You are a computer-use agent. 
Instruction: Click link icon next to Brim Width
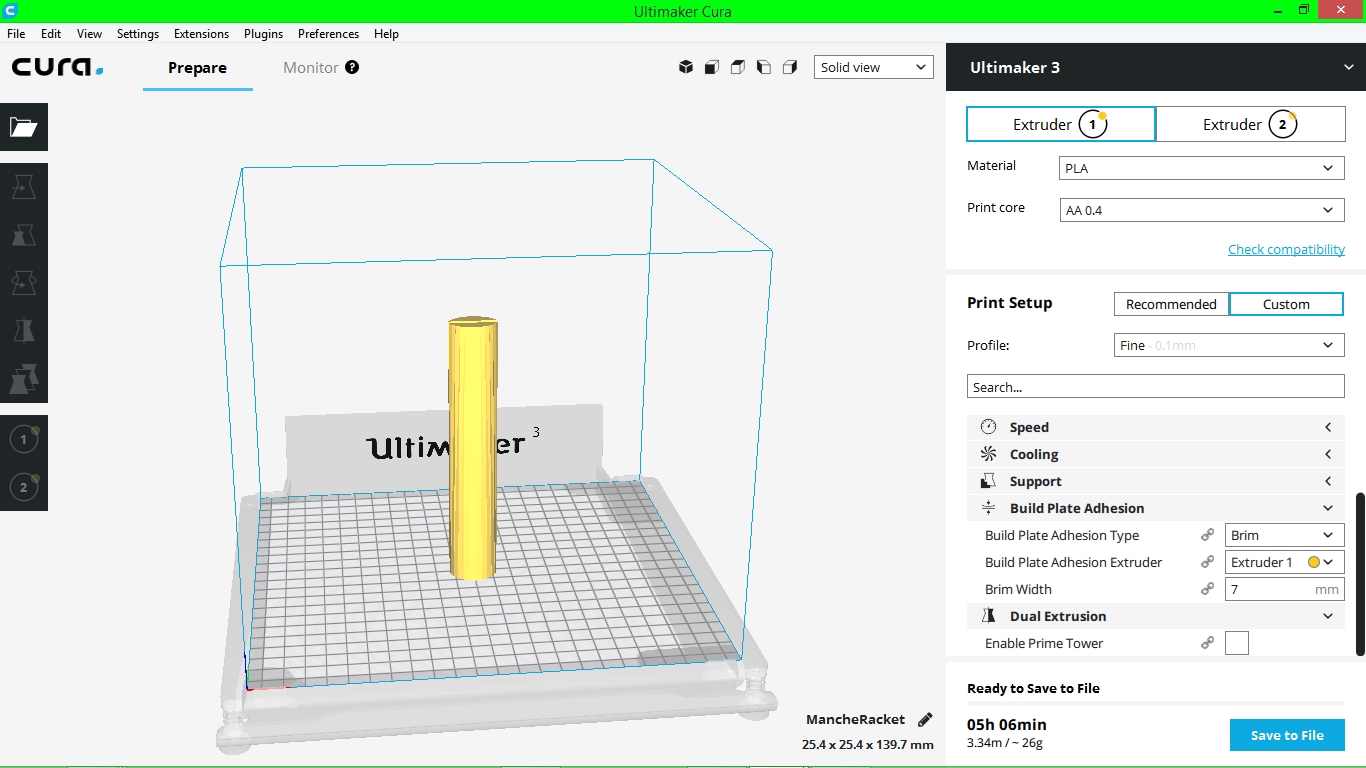coord(1207,589)
